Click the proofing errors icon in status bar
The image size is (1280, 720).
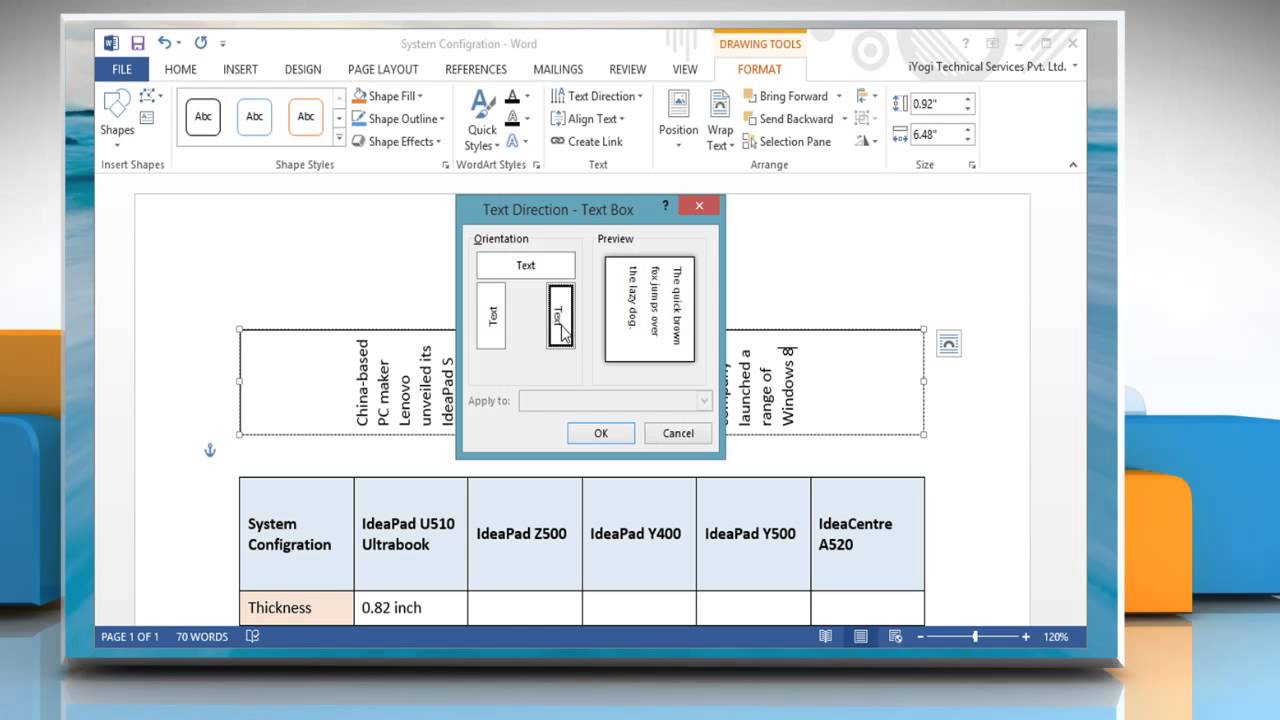pyautogui.click(x=253, y=636)
